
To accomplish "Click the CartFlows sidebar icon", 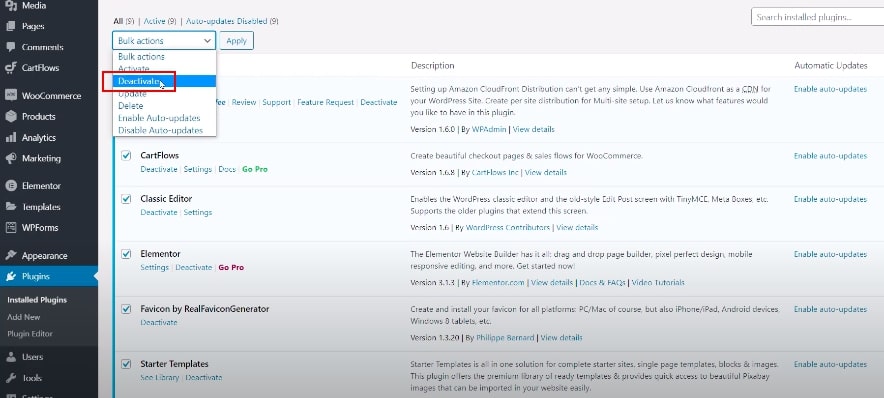I will click(11, 68).
